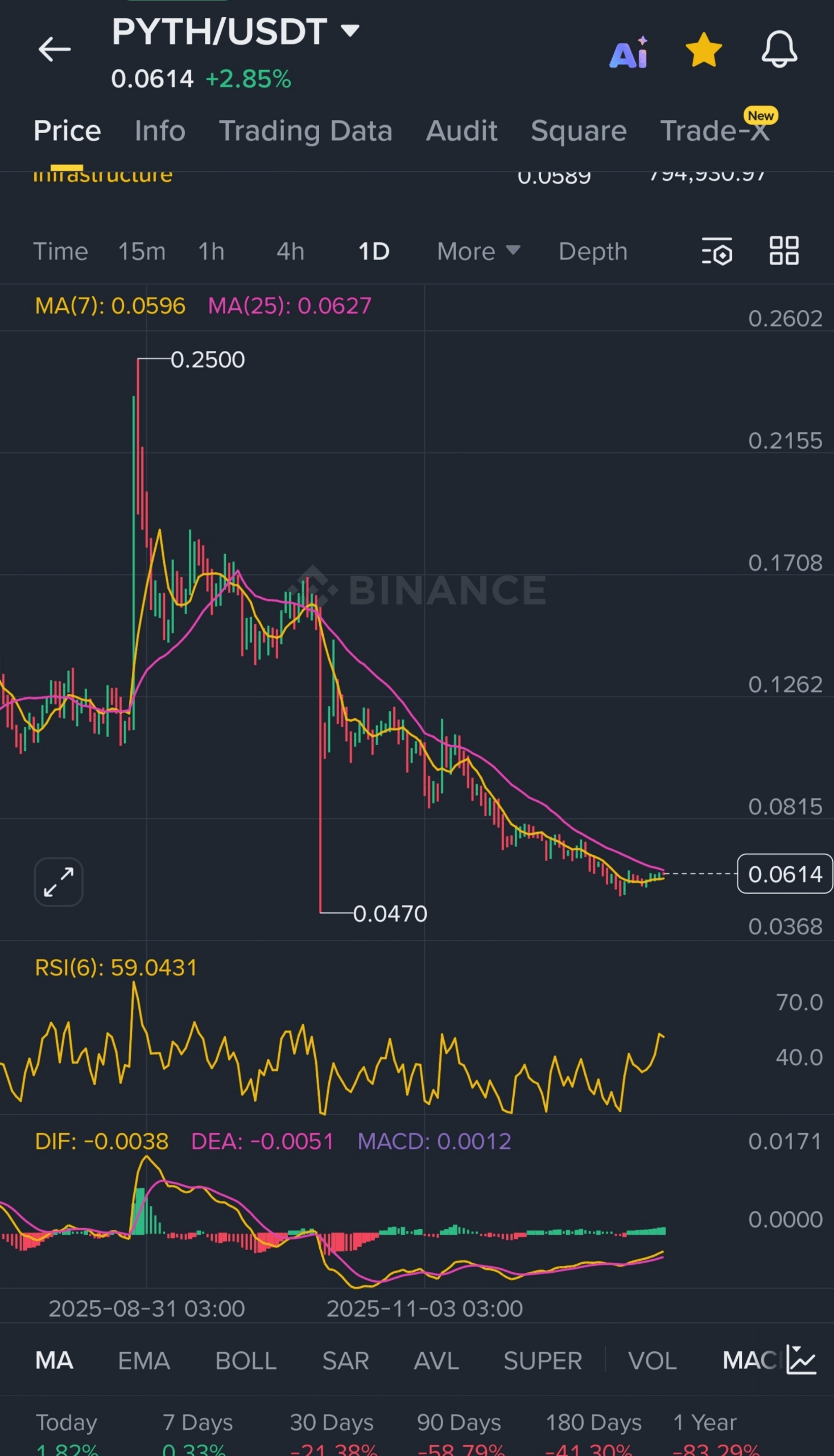Expand chart to fullscreen
Image resolution: width=834 pixels, height=1456 pixels.
59,882
